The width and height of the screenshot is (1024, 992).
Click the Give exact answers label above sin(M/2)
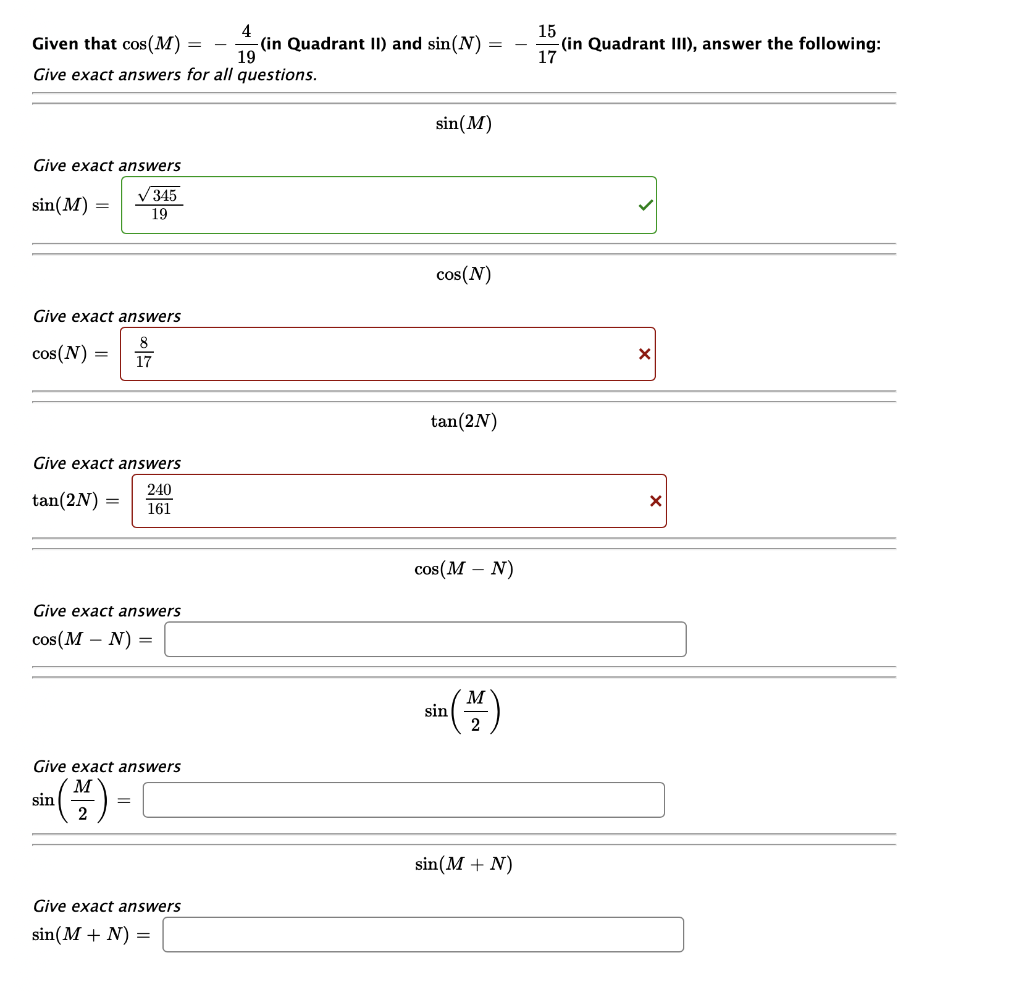(106, 766)
